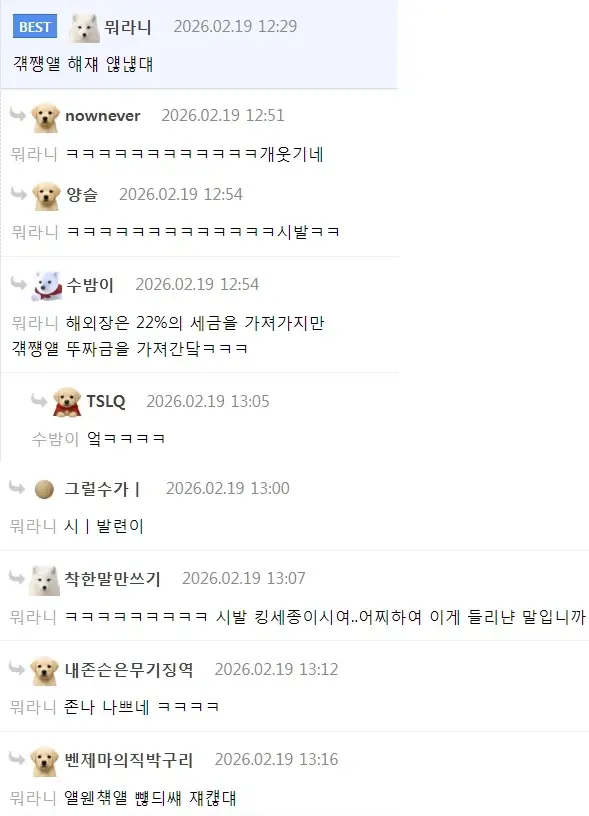Click 양슬's puppy avatar
This screenshot has height=816, width=589.
pos(46,196)
